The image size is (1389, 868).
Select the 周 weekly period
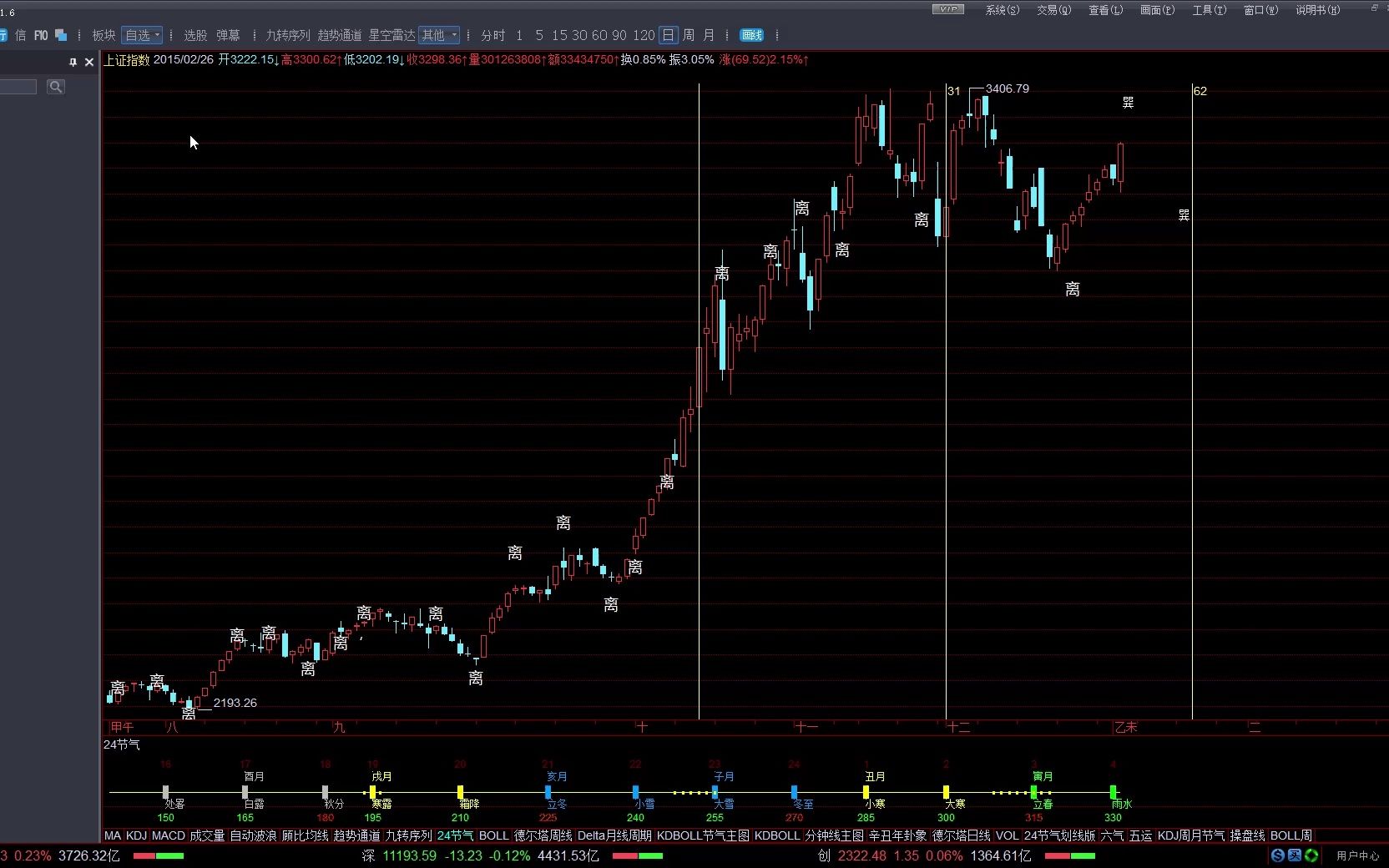(689, 35)
